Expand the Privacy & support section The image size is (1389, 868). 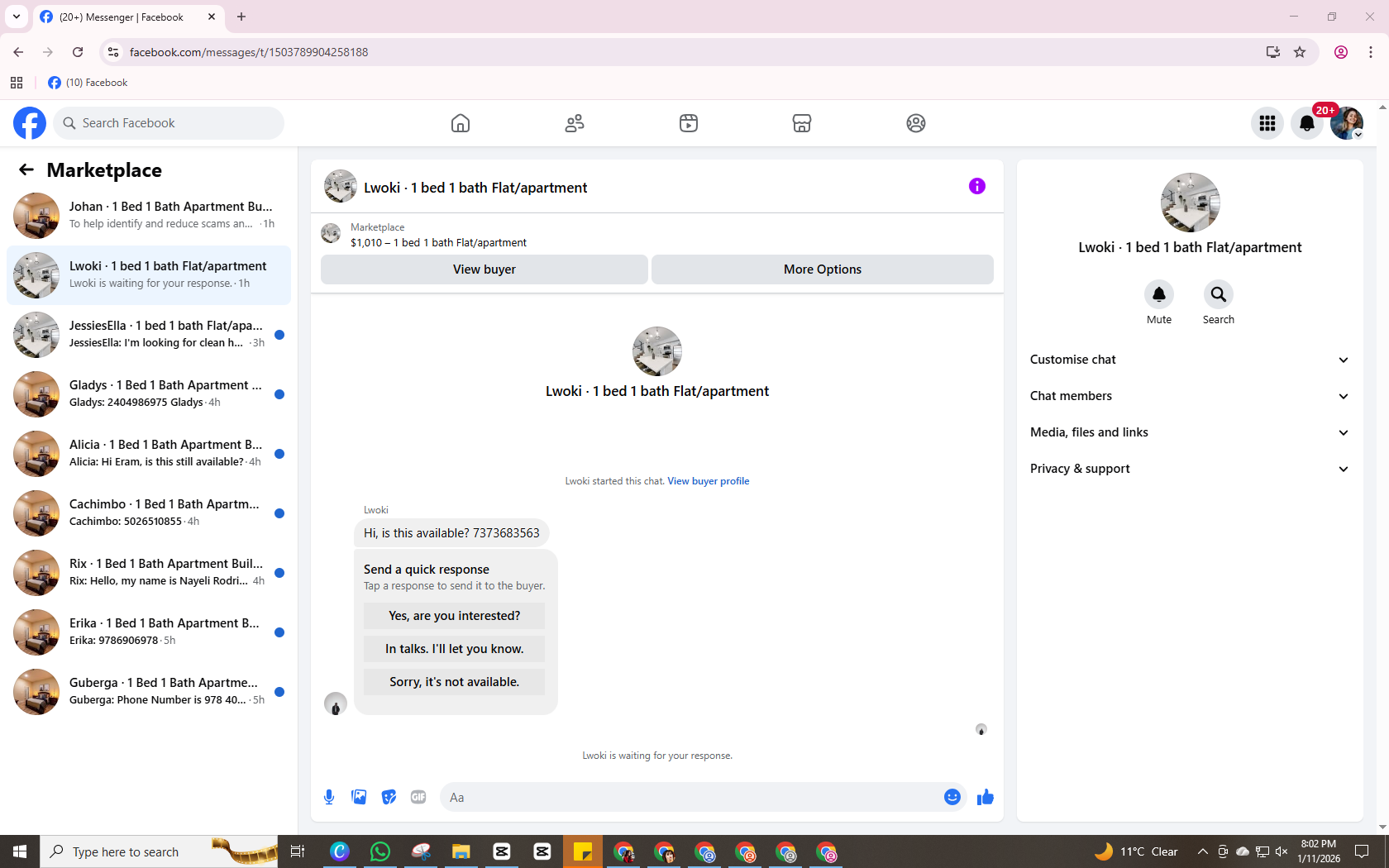[x=1190, y=469]
